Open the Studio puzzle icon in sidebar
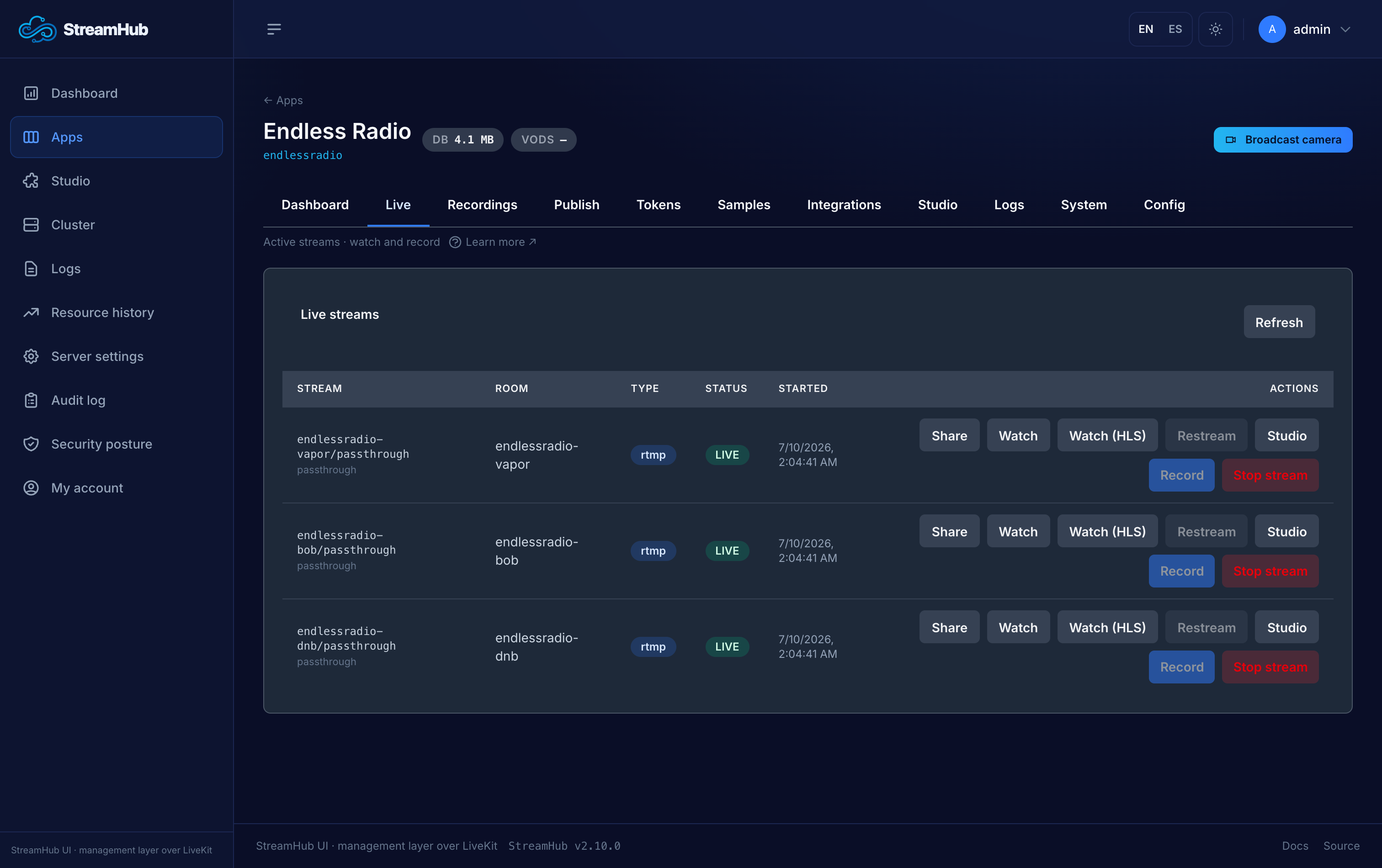 [x=31, y=181]
